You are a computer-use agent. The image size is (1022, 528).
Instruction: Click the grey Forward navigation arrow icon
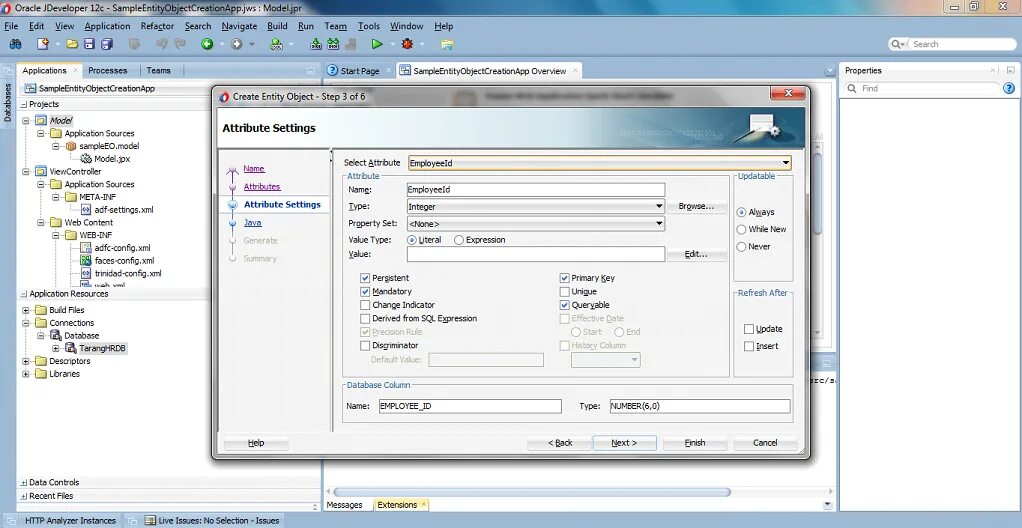pos(237,44)
